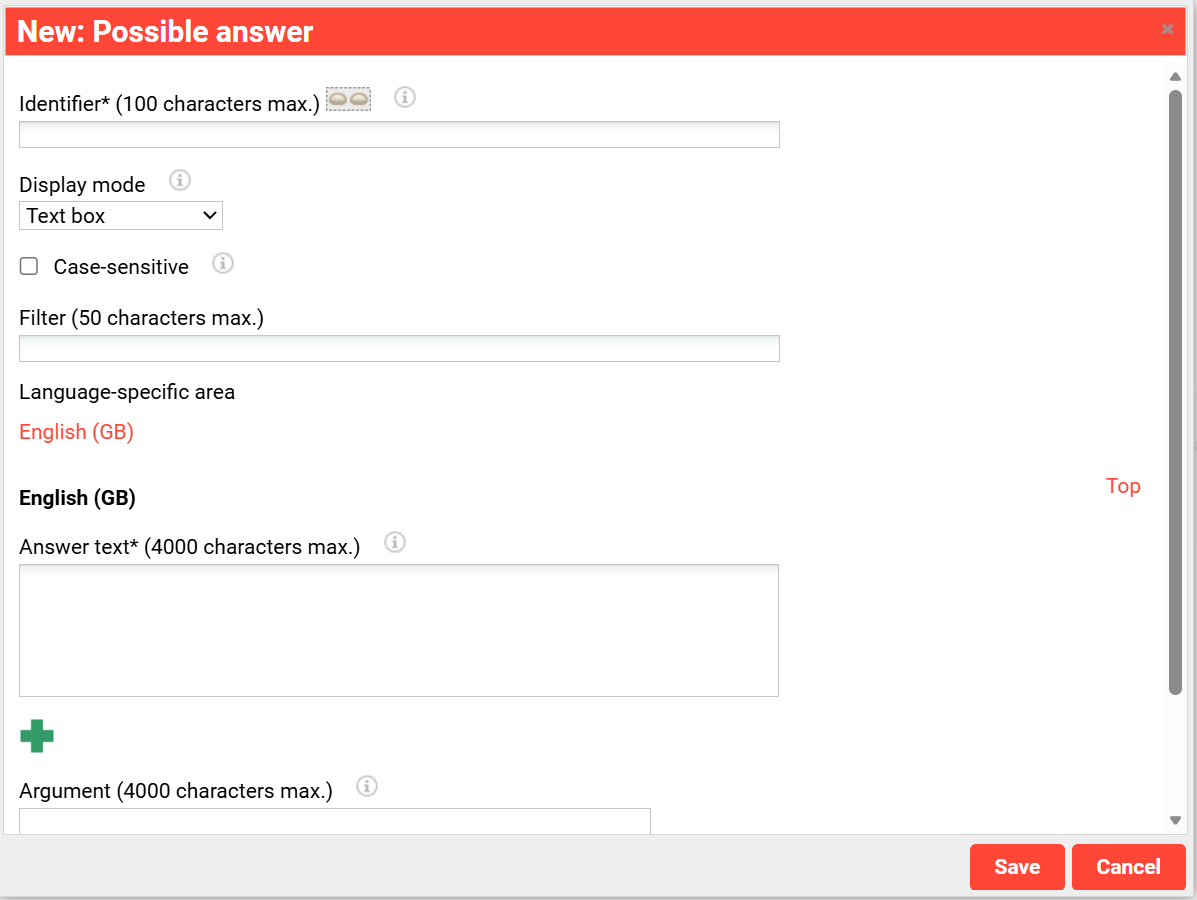Click the Answer text info icon
The height and width of the screenshot is (900, 1197).
tap(395, 542)
